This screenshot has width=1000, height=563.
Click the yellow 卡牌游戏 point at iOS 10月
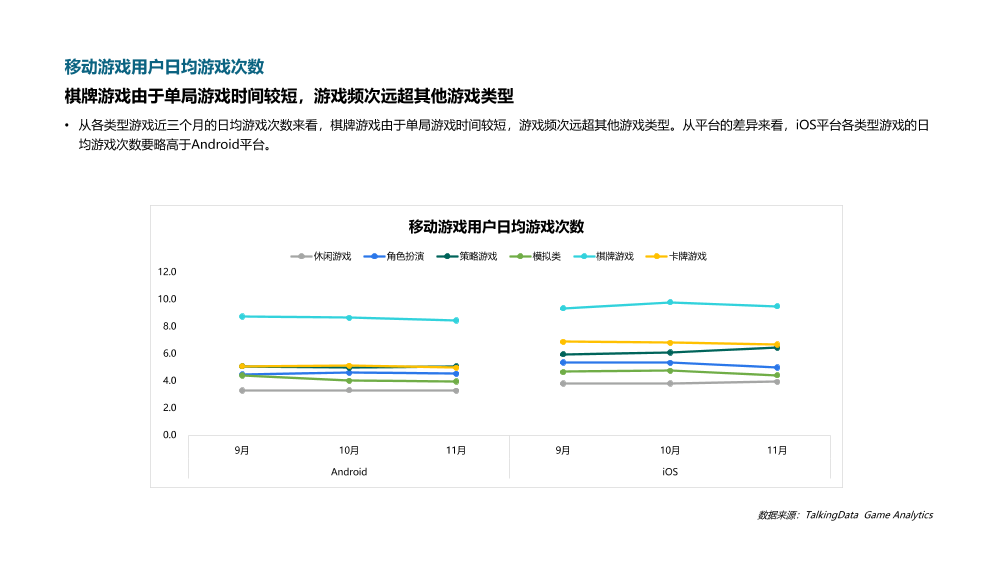[x=670, y=343]
